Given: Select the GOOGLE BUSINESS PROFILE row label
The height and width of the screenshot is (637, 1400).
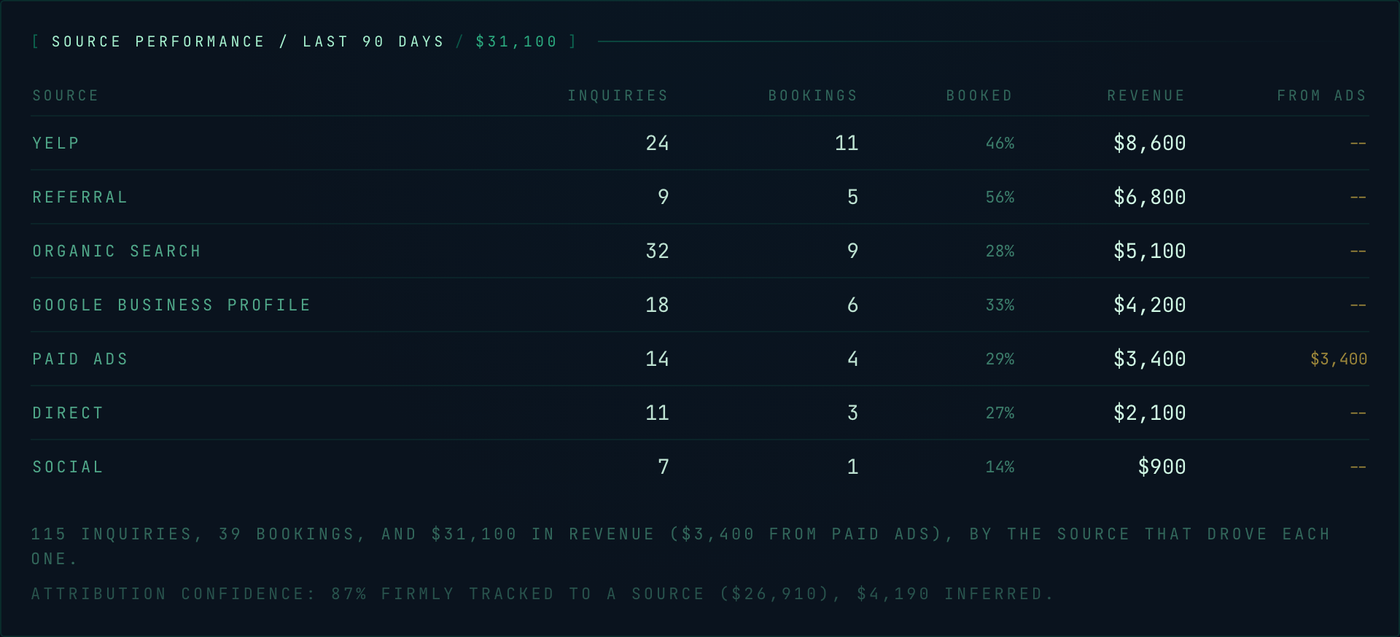Looking at the screenshot, I should 172,305.
